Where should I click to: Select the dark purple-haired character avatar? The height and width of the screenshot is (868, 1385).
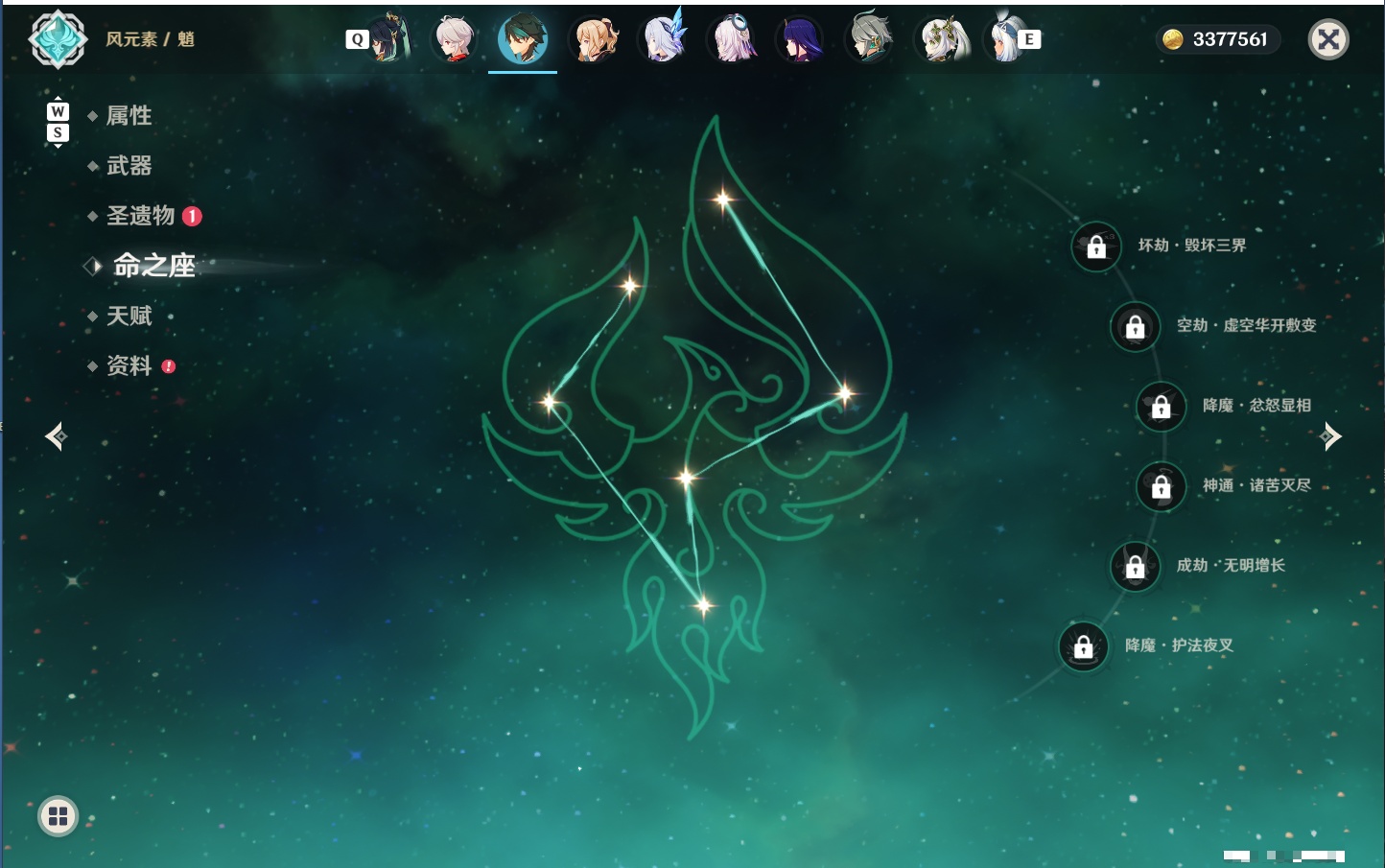800,39
